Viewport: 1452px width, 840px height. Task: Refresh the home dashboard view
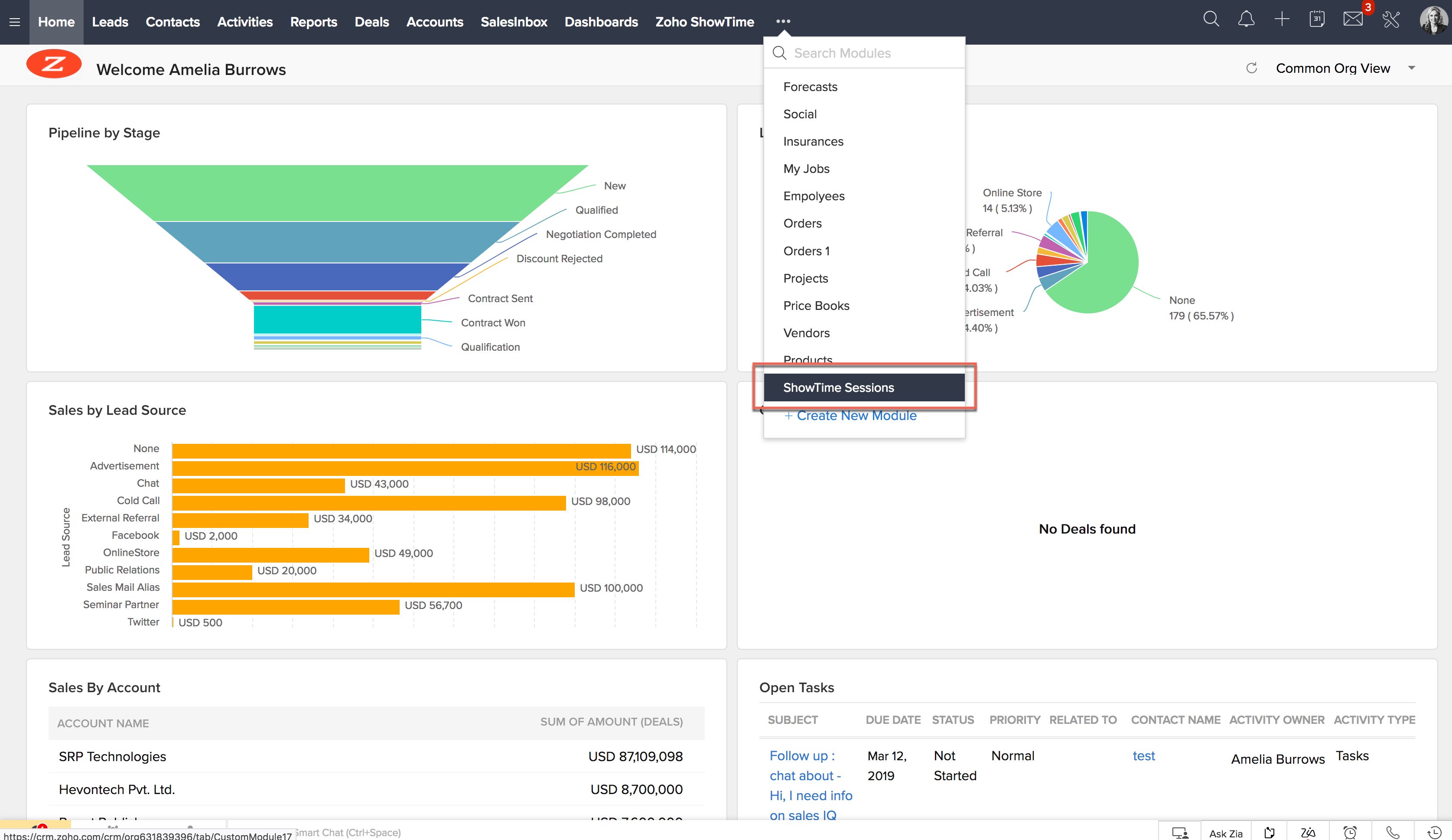point(1251,68)
